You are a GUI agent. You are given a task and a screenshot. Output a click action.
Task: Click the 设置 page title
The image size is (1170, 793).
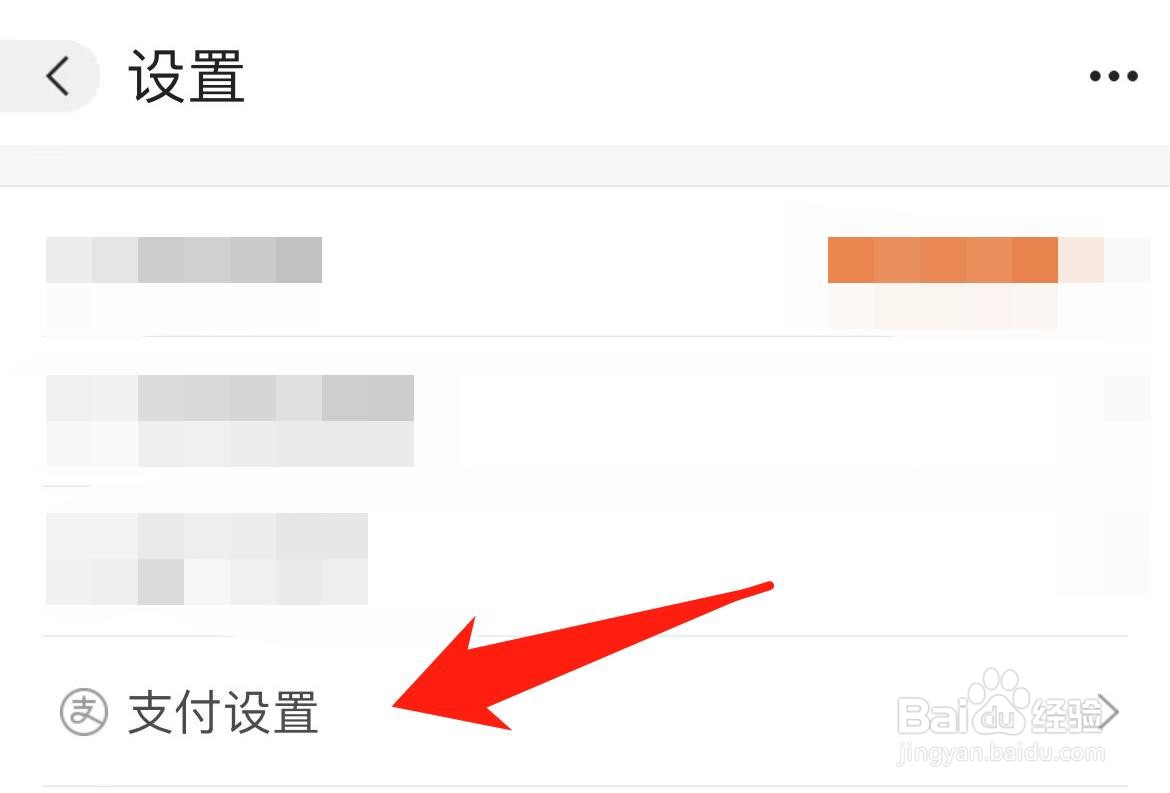pyautogui.click(x=187, y=75)
